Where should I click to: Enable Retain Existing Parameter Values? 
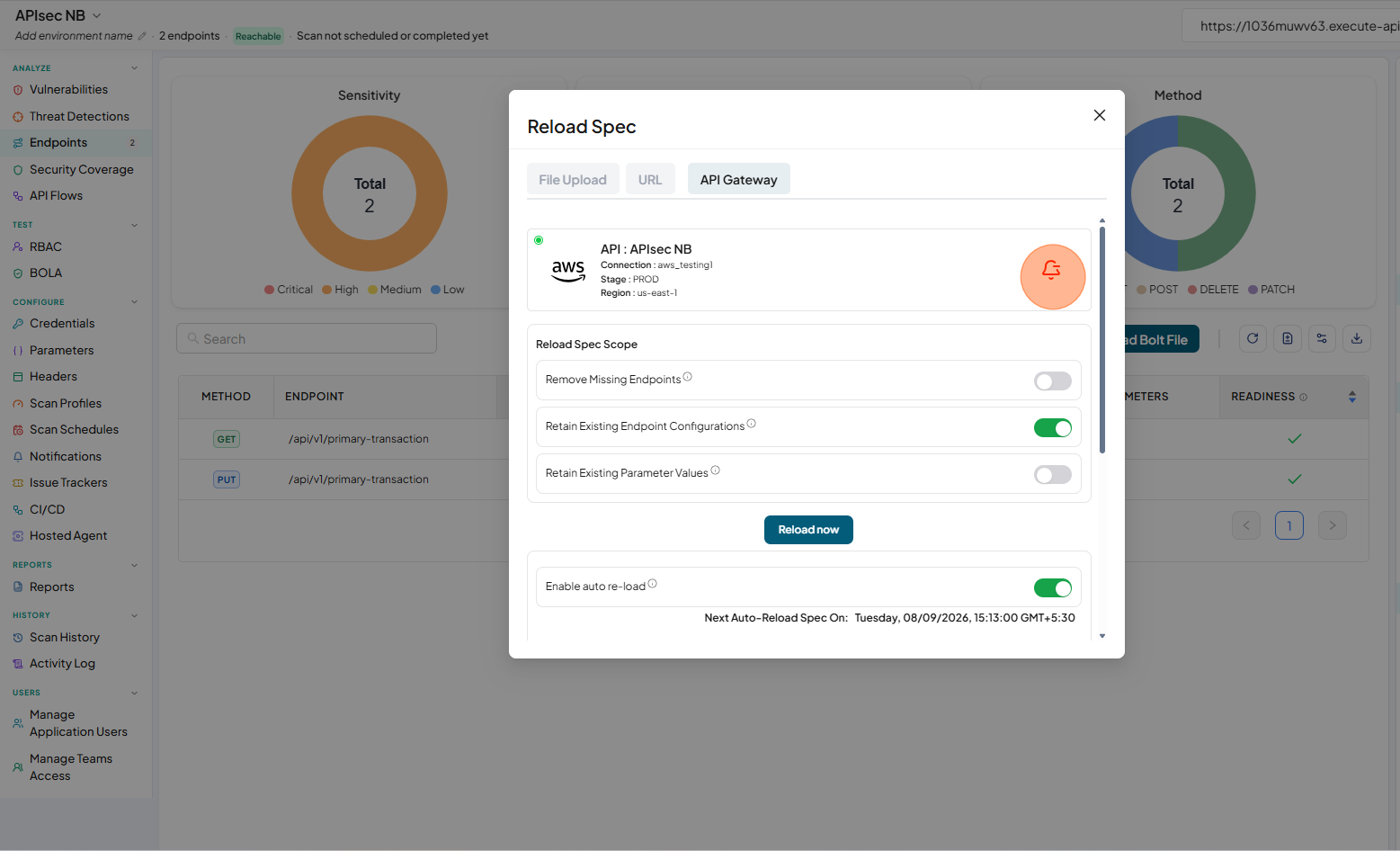click(x=1053, y=475)
